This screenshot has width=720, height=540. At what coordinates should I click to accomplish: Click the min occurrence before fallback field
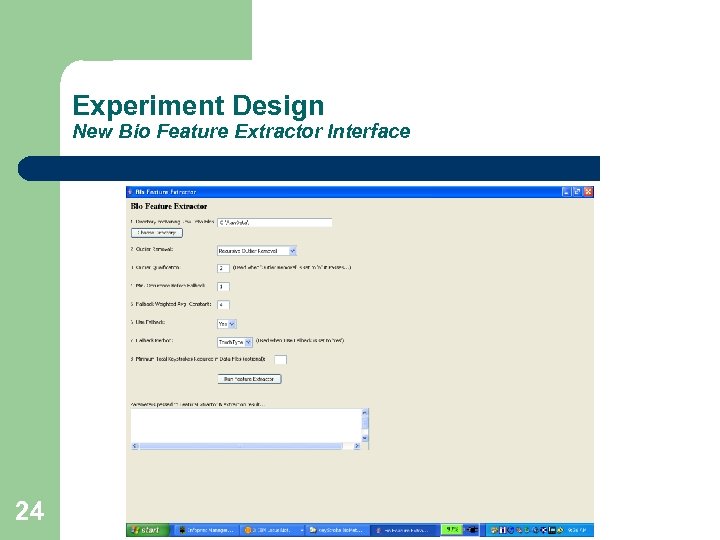[x=223, y=287]
